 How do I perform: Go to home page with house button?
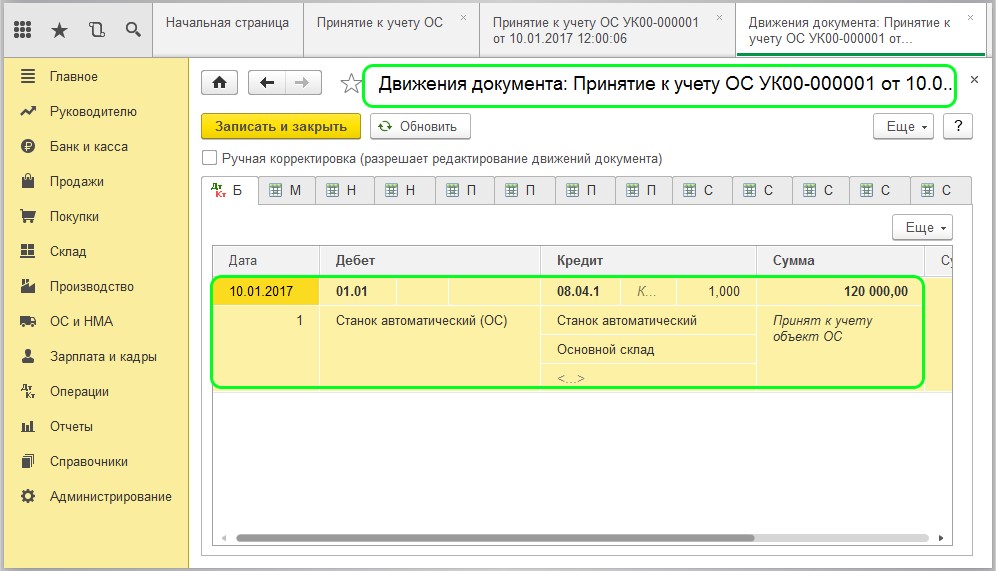click(x=219, y=83)
